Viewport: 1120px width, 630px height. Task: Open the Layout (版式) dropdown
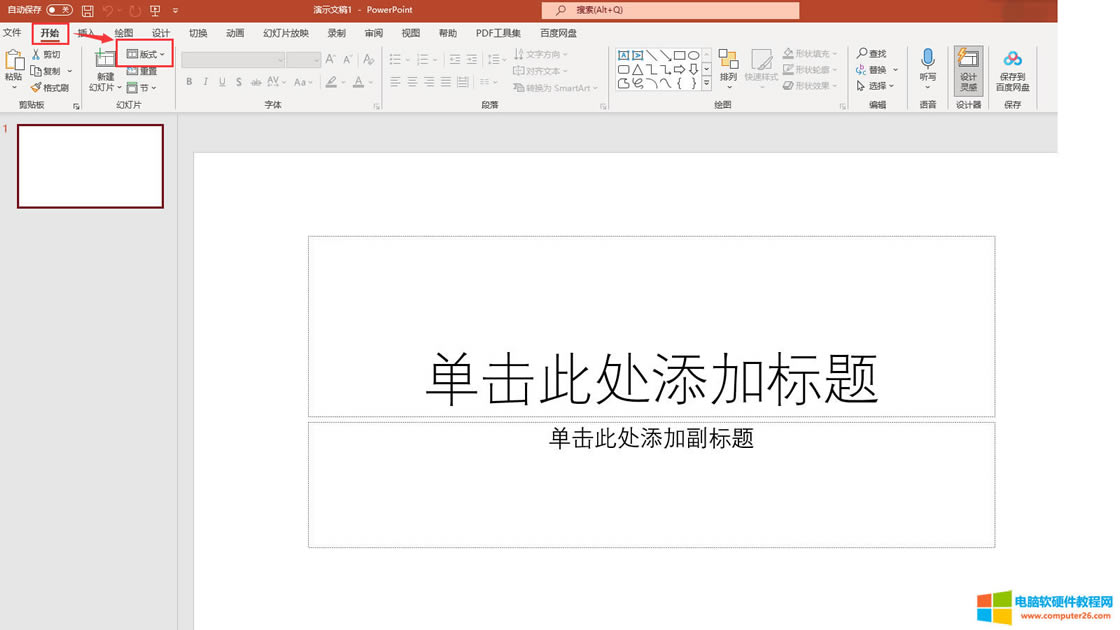(146, 54)
